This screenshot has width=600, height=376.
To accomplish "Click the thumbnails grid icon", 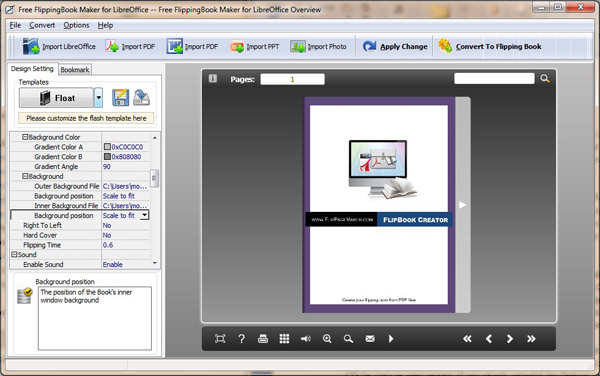I will pyautogui.click(x=284, y=339).
